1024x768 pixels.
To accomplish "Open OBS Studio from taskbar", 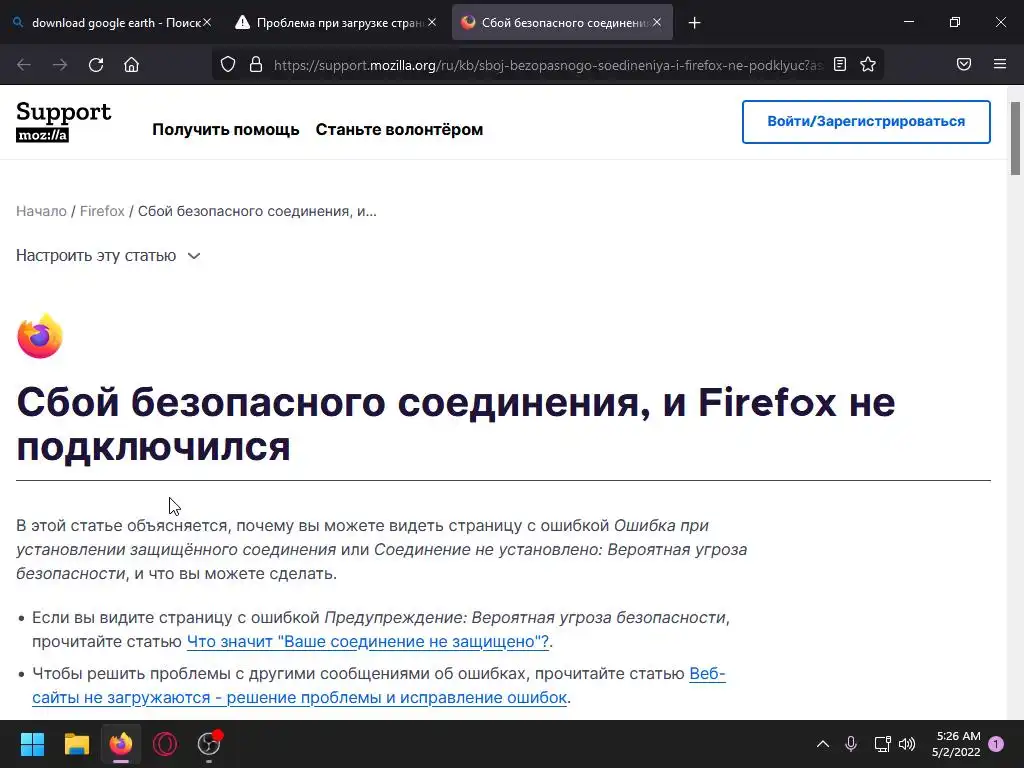I will pyautogui.click(x=209, y=744).
